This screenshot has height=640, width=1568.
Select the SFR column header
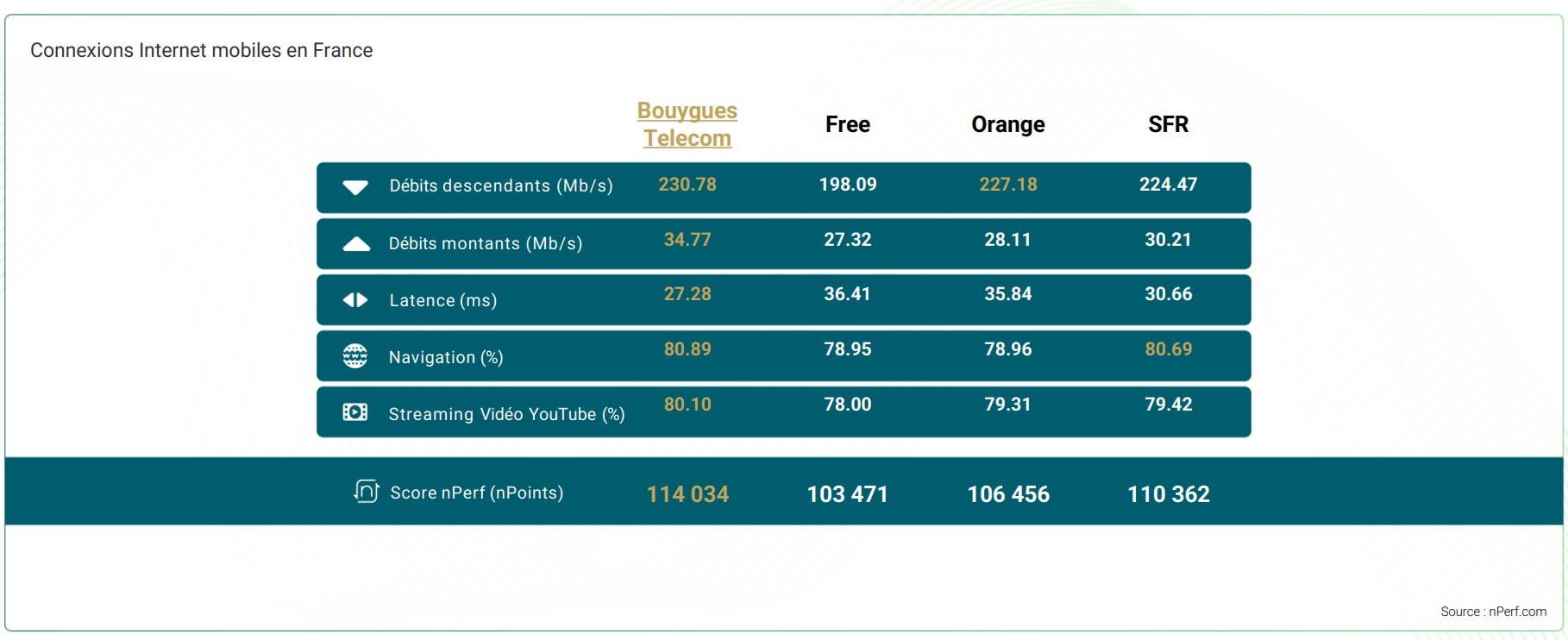point(1169,124)
